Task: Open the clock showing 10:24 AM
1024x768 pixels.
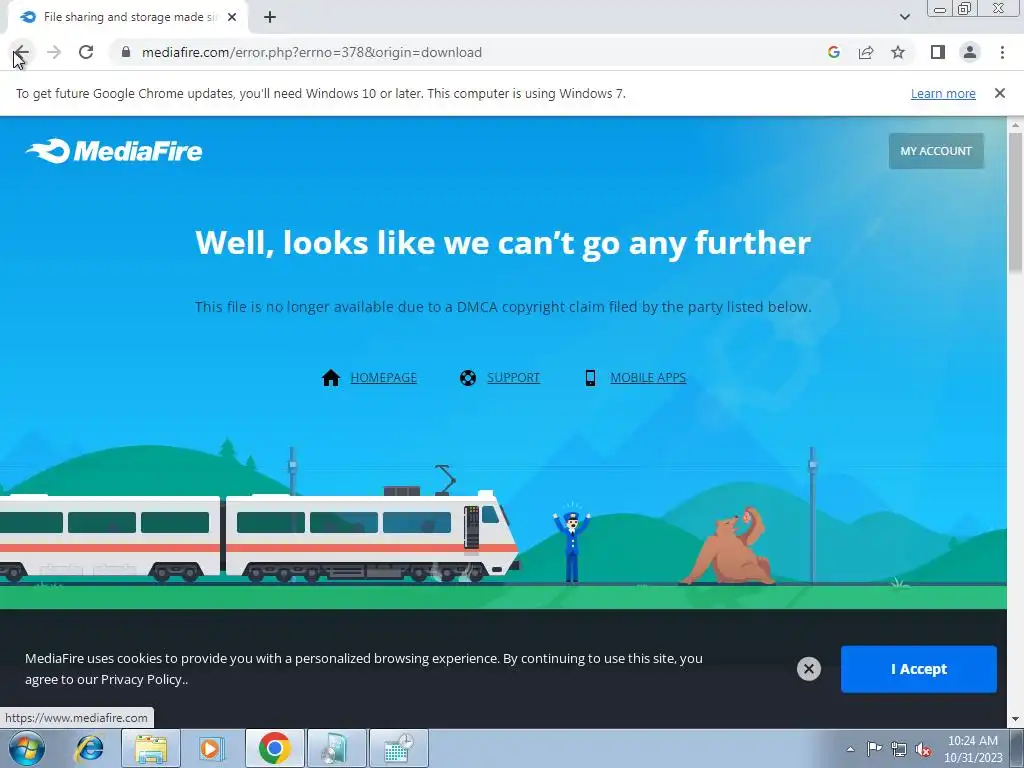Action: pyautogui.click(x=973, y=749)
